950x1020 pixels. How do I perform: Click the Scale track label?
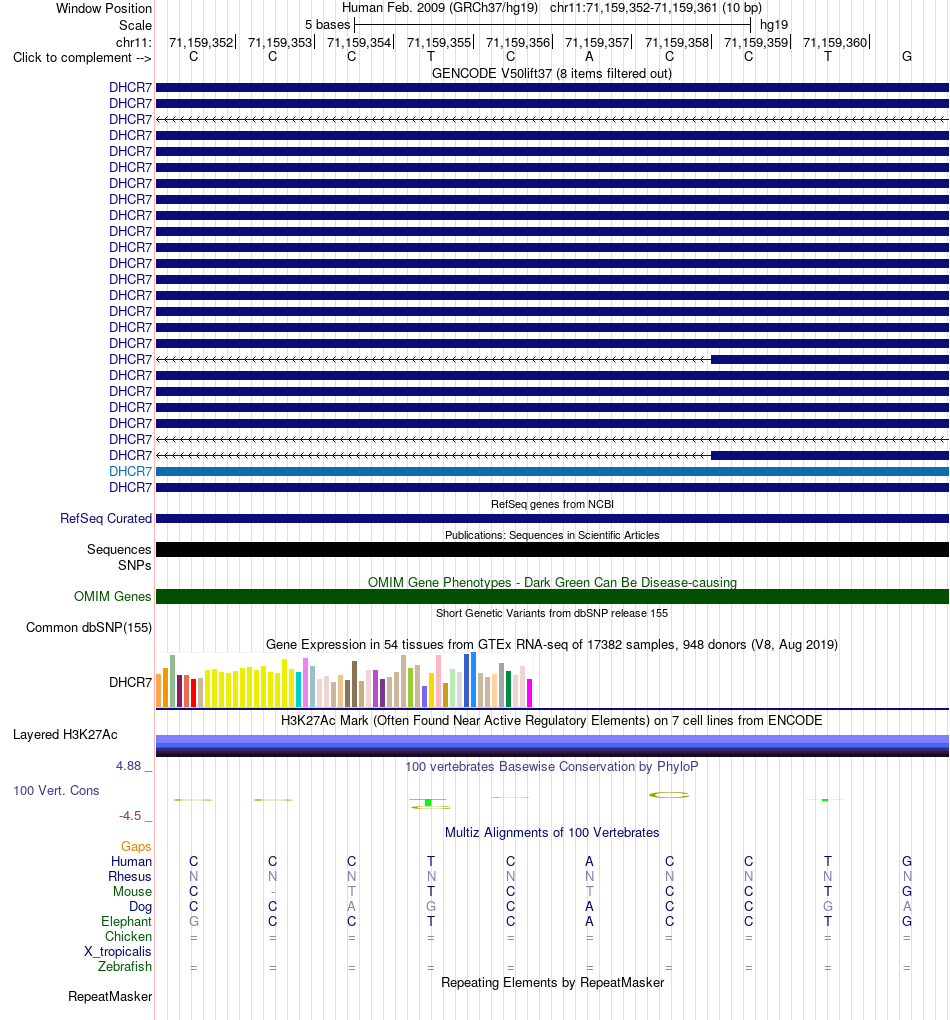[135, 25]
